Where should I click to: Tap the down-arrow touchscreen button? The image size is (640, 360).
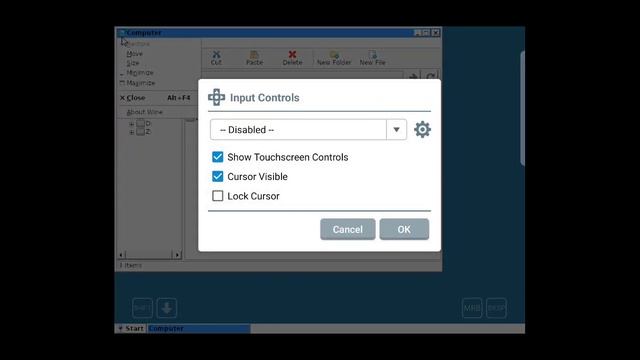pyautogui.click(x=167, y=308)
